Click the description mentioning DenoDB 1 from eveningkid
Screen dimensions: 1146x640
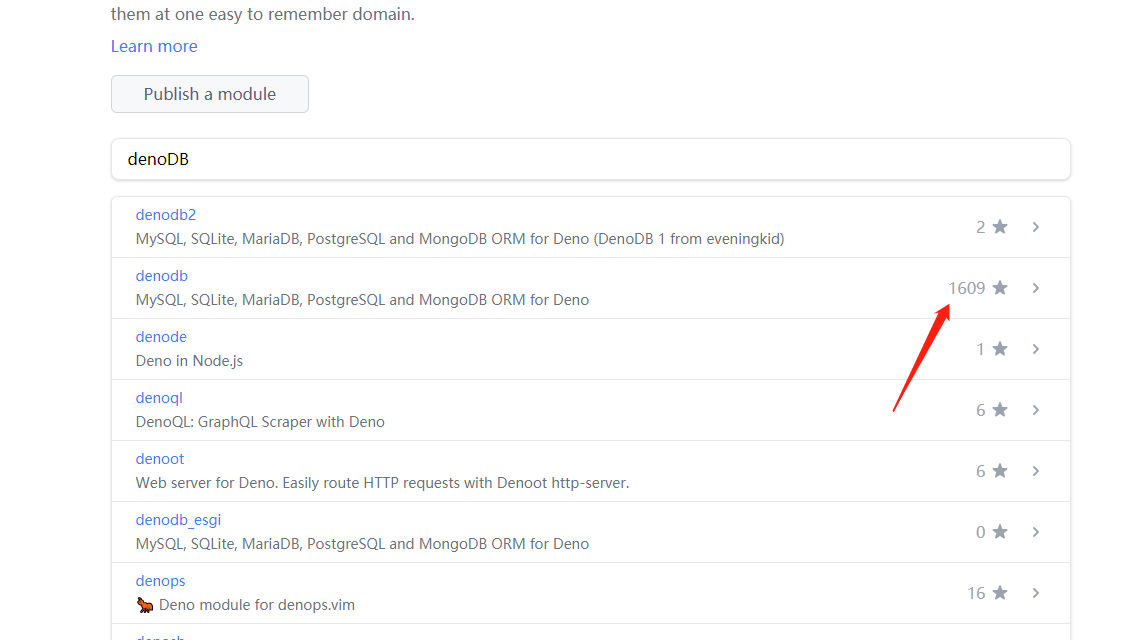[460, 239]
